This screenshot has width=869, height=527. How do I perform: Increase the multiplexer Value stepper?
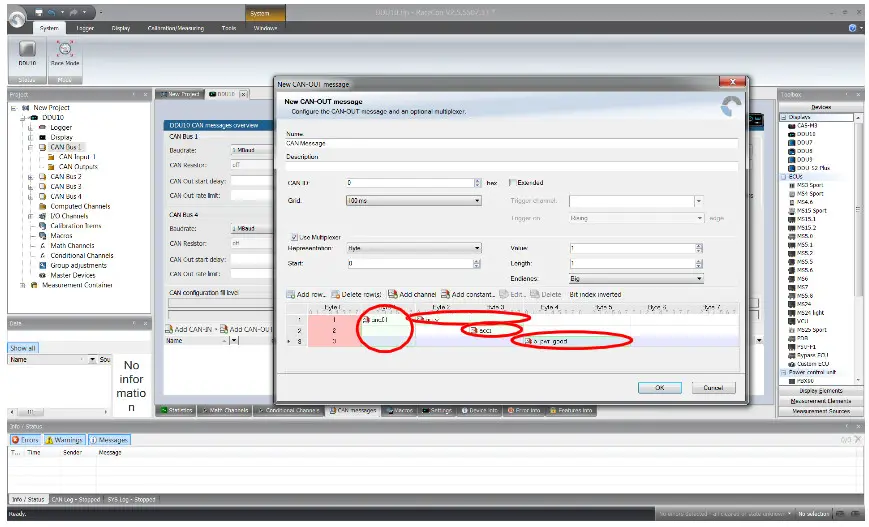coord(699,246)
